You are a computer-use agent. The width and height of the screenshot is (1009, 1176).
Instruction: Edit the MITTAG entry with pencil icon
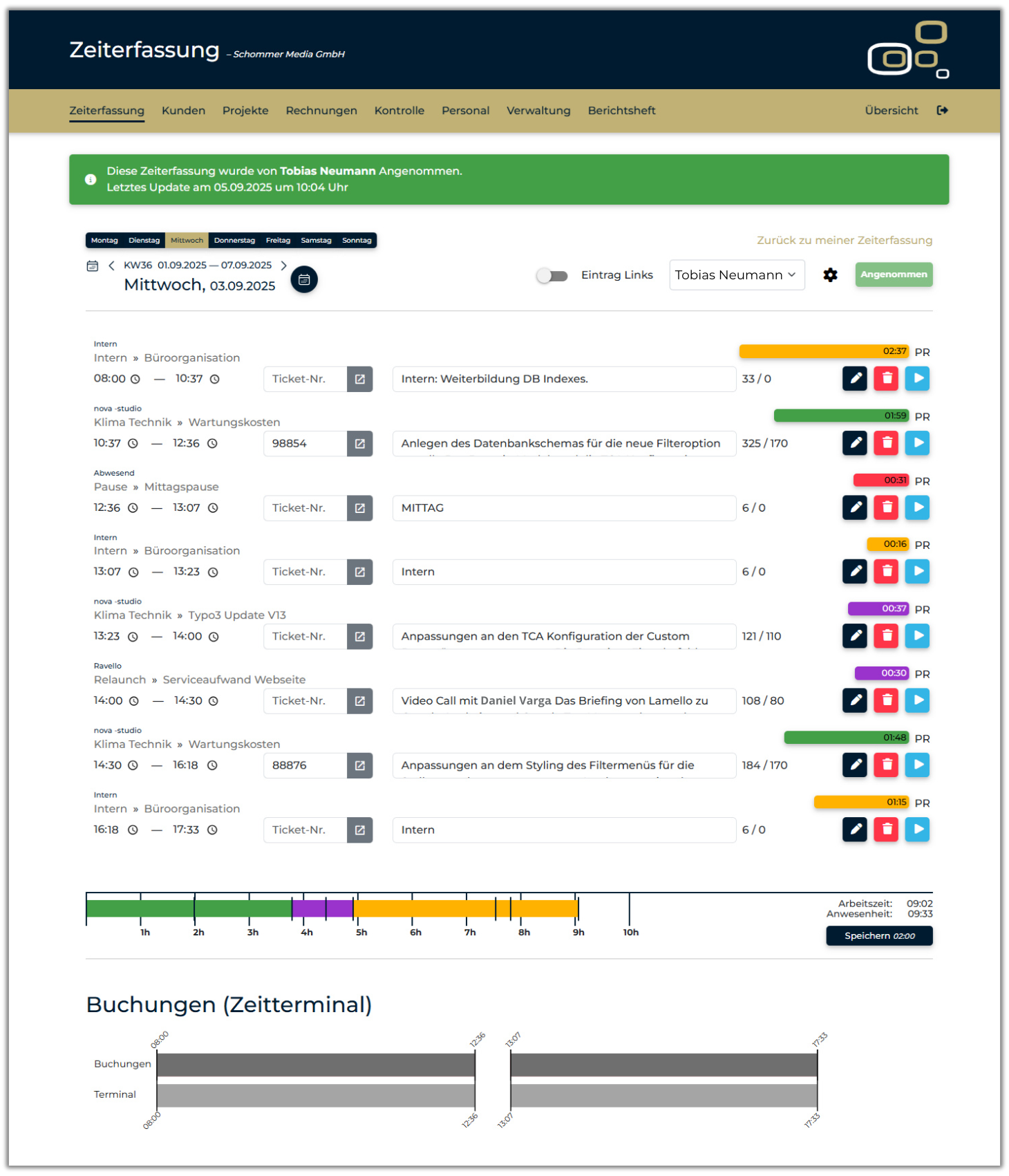855,507
